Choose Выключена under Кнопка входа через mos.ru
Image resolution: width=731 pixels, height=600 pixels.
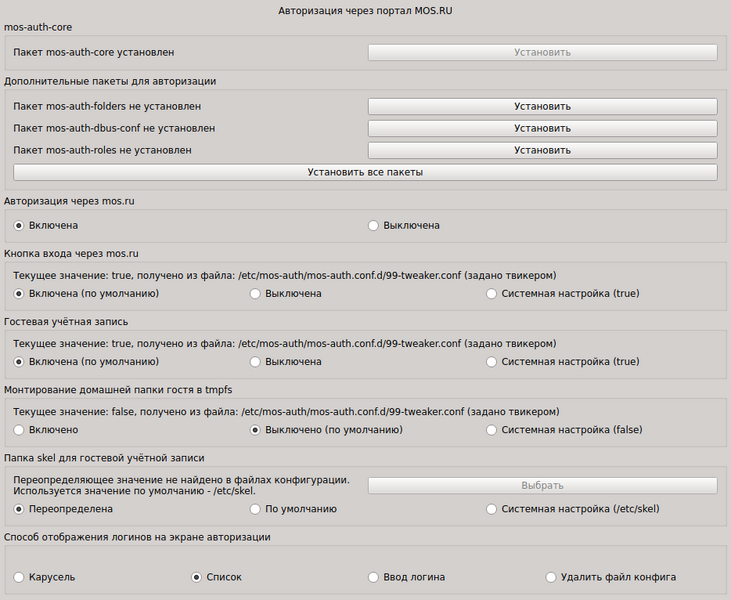255,294
